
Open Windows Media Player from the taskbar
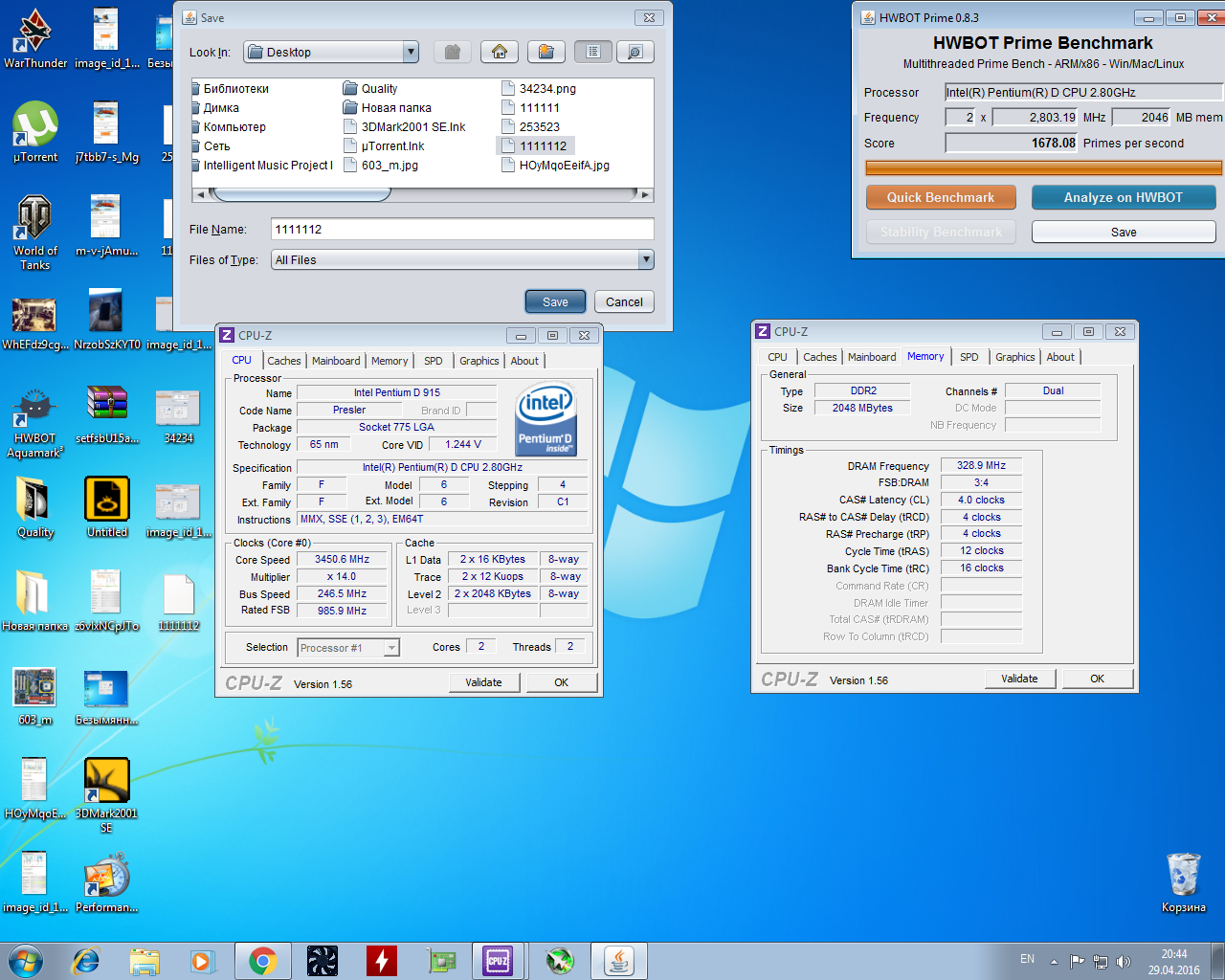202,961
